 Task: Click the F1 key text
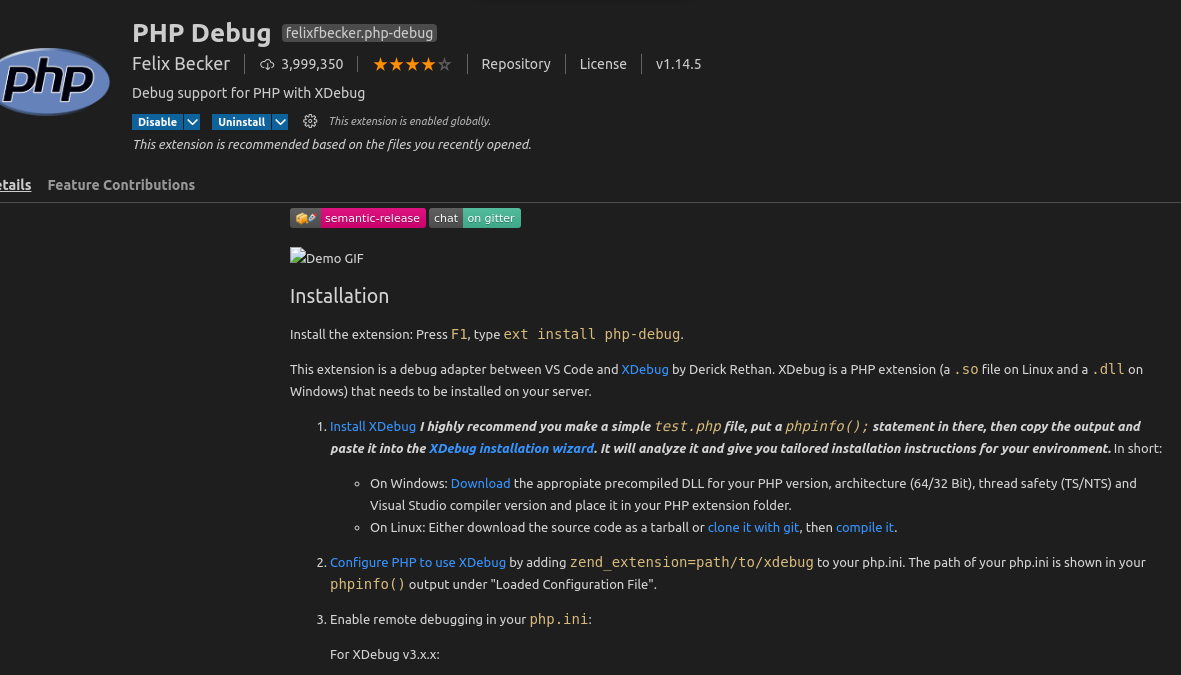[x=459, y=334]
